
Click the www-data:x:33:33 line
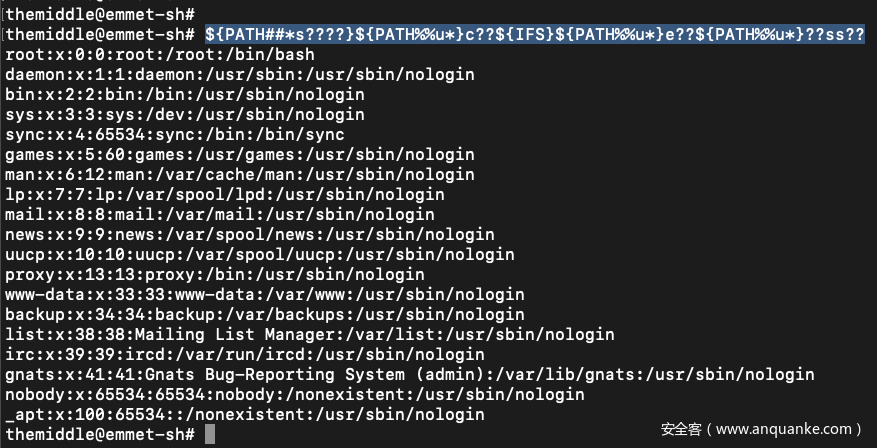pos(264,294)
